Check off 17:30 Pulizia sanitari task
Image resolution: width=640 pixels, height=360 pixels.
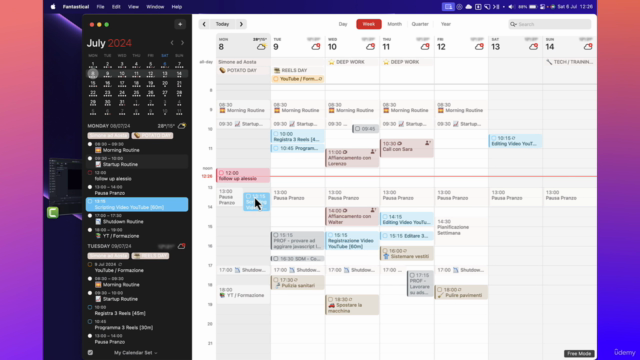click(x=276, y=280)
